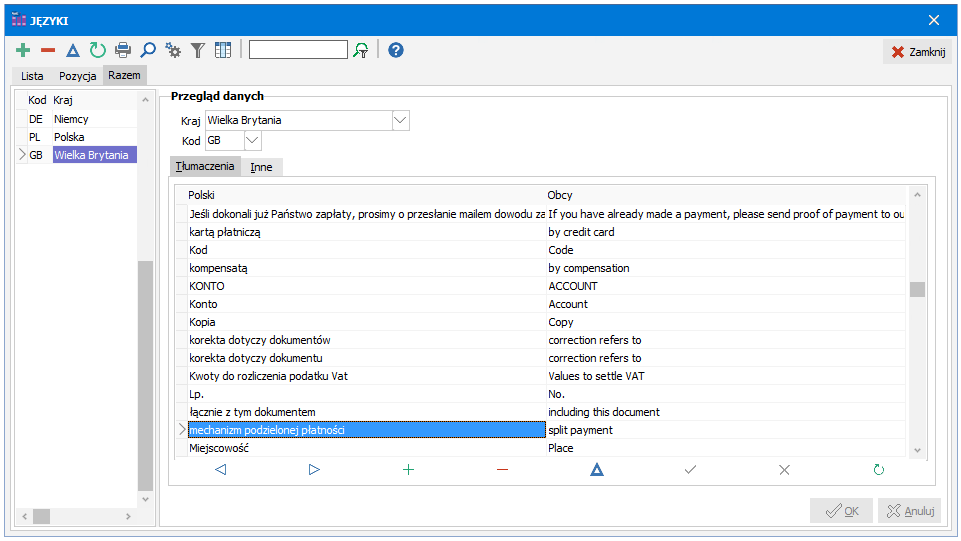Go to previous translation with left arrow

pos(221,469)
